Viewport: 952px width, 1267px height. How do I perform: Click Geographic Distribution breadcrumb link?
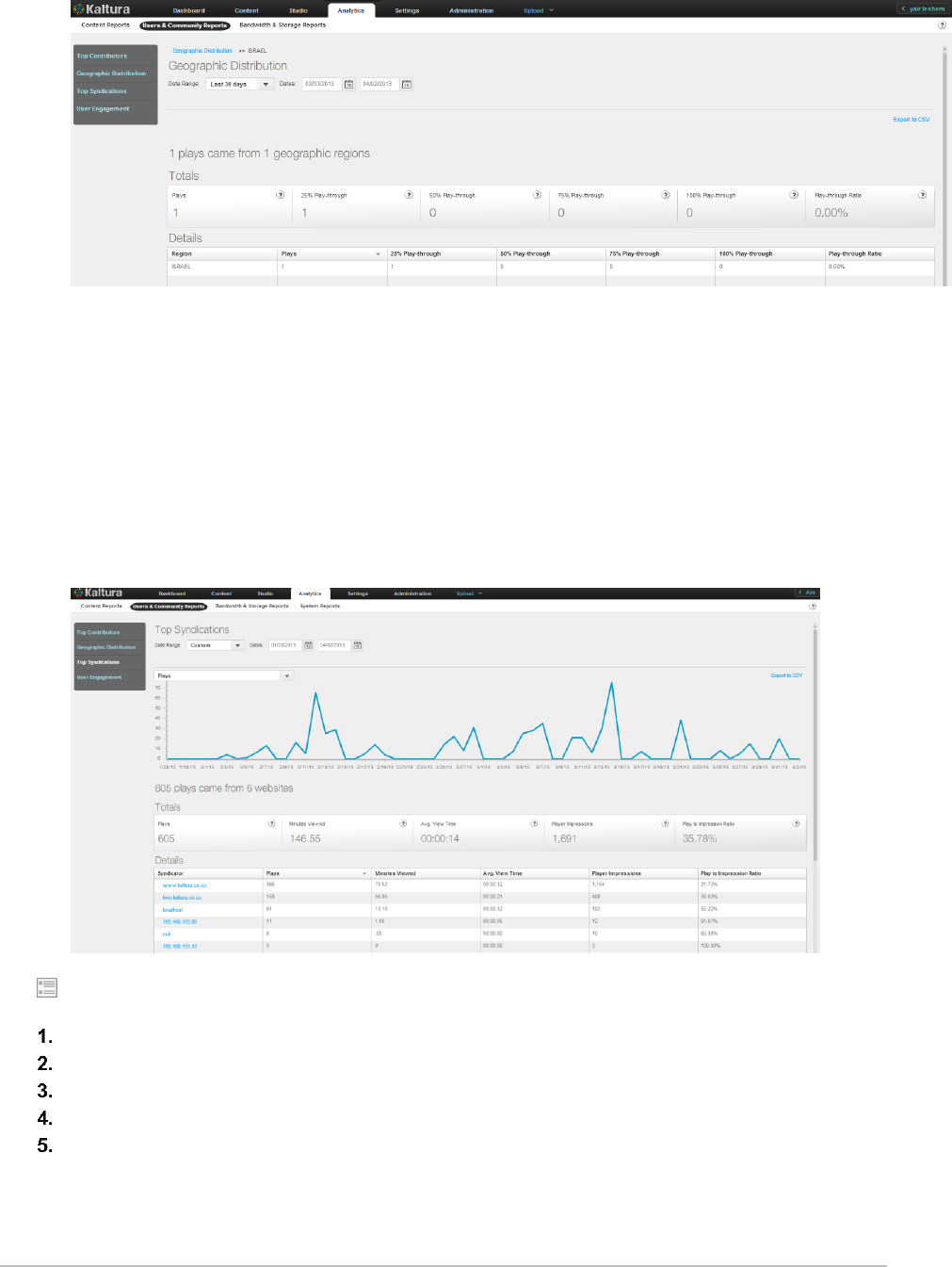pos(202,51)
